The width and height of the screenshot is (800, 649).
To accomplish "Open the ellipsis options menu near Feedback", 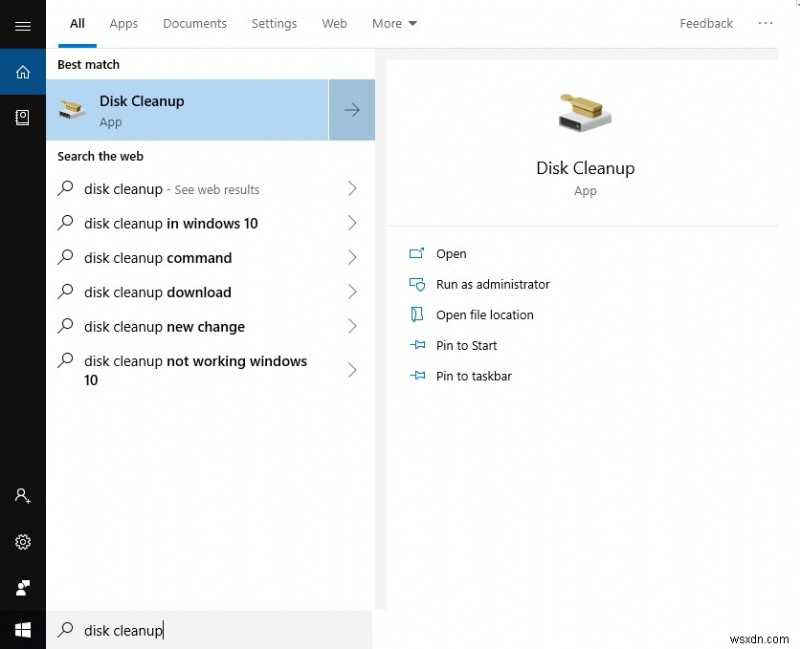I will 765,23.
